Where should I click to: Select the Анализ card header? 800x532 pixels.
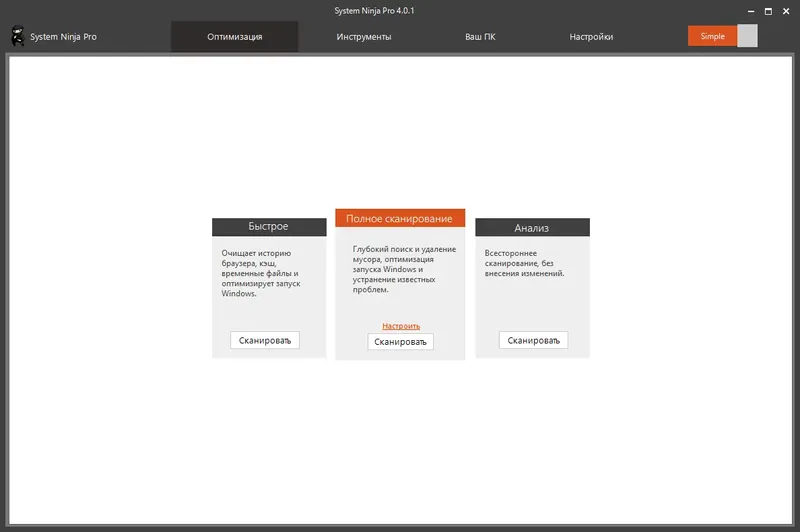pos(532,227)
